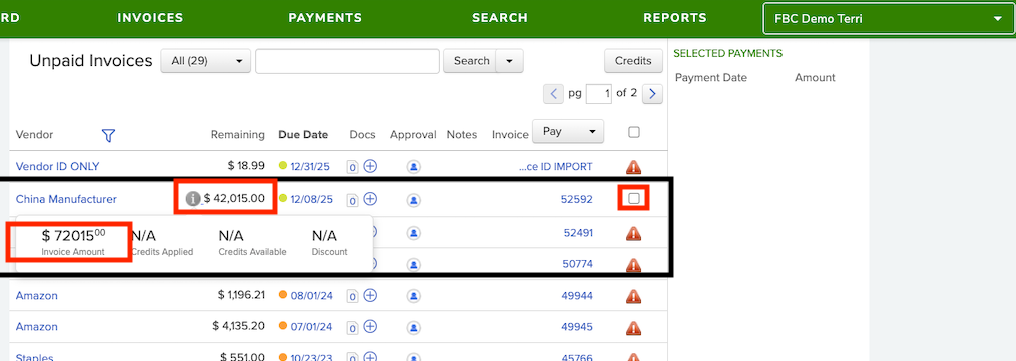Screen dimensions: 1016x361
Task: Click due date 12/31/25
Action: (310, 167)
